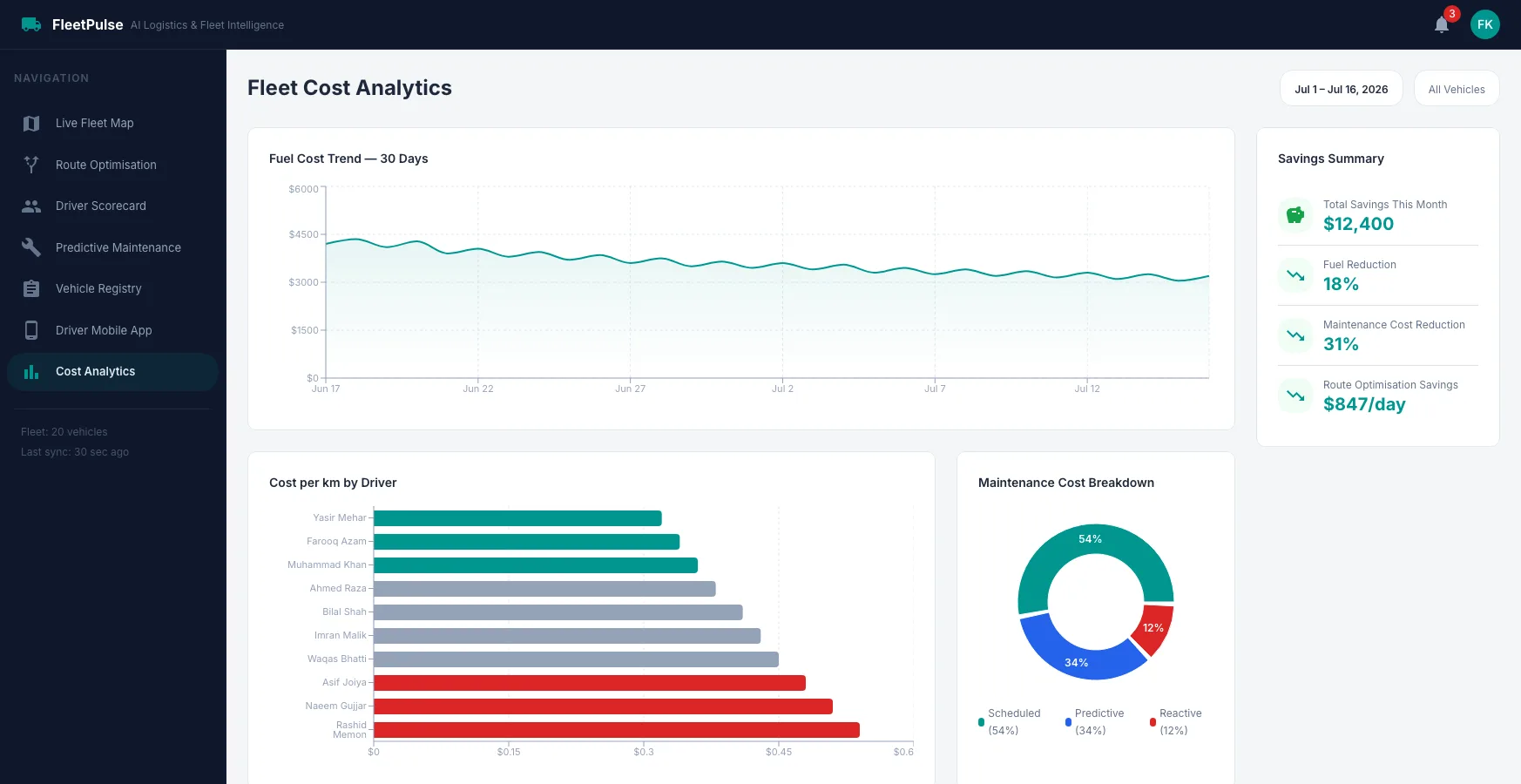Click the Driver Mobile App phone icon

pos(31,330)
